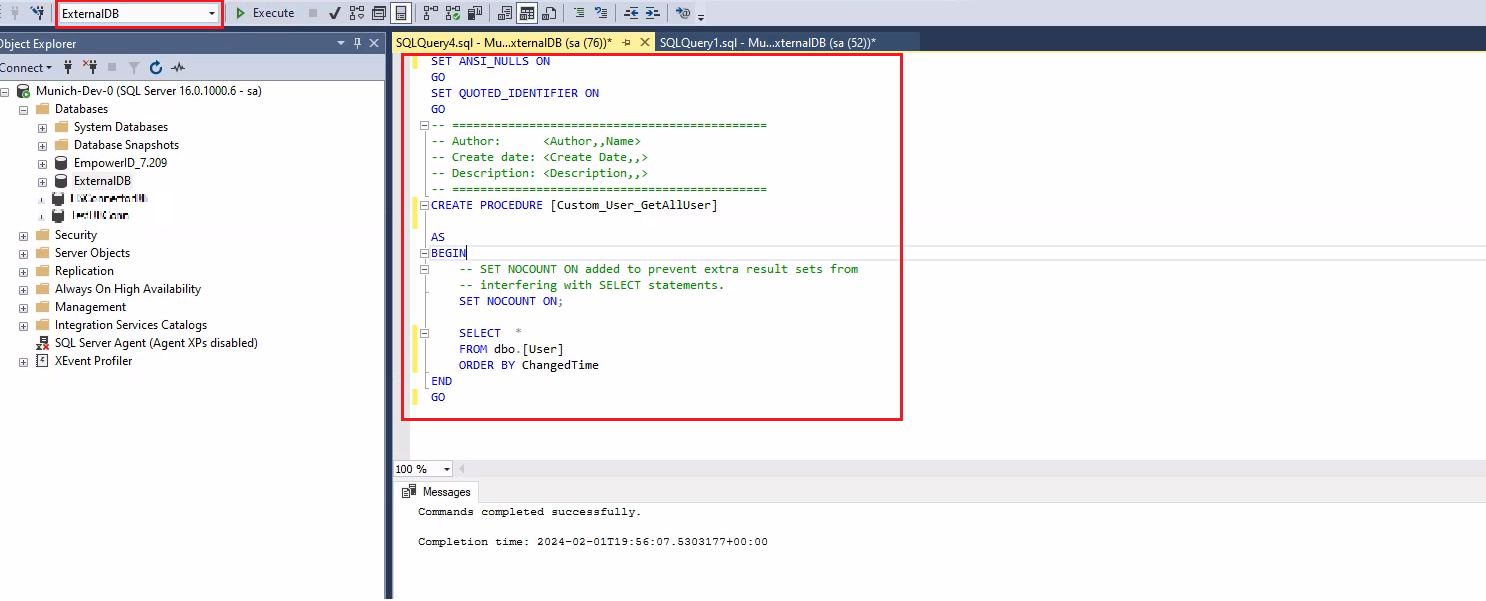The image size is (1486, 601).
Task: Click the Uncomment selected lines icon
Action: (601, 13)
